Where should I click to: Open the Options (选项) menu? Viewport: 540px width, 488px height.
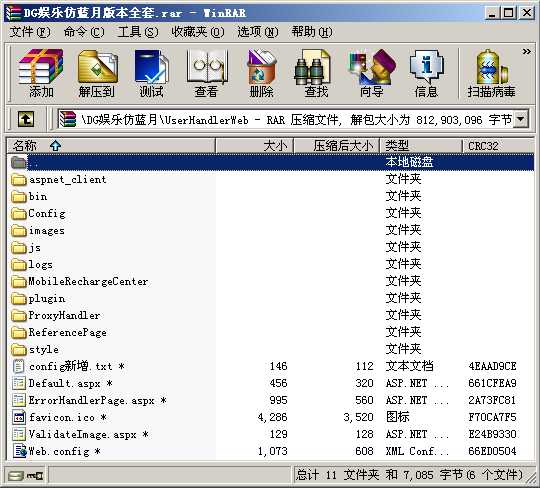[258, 32]
